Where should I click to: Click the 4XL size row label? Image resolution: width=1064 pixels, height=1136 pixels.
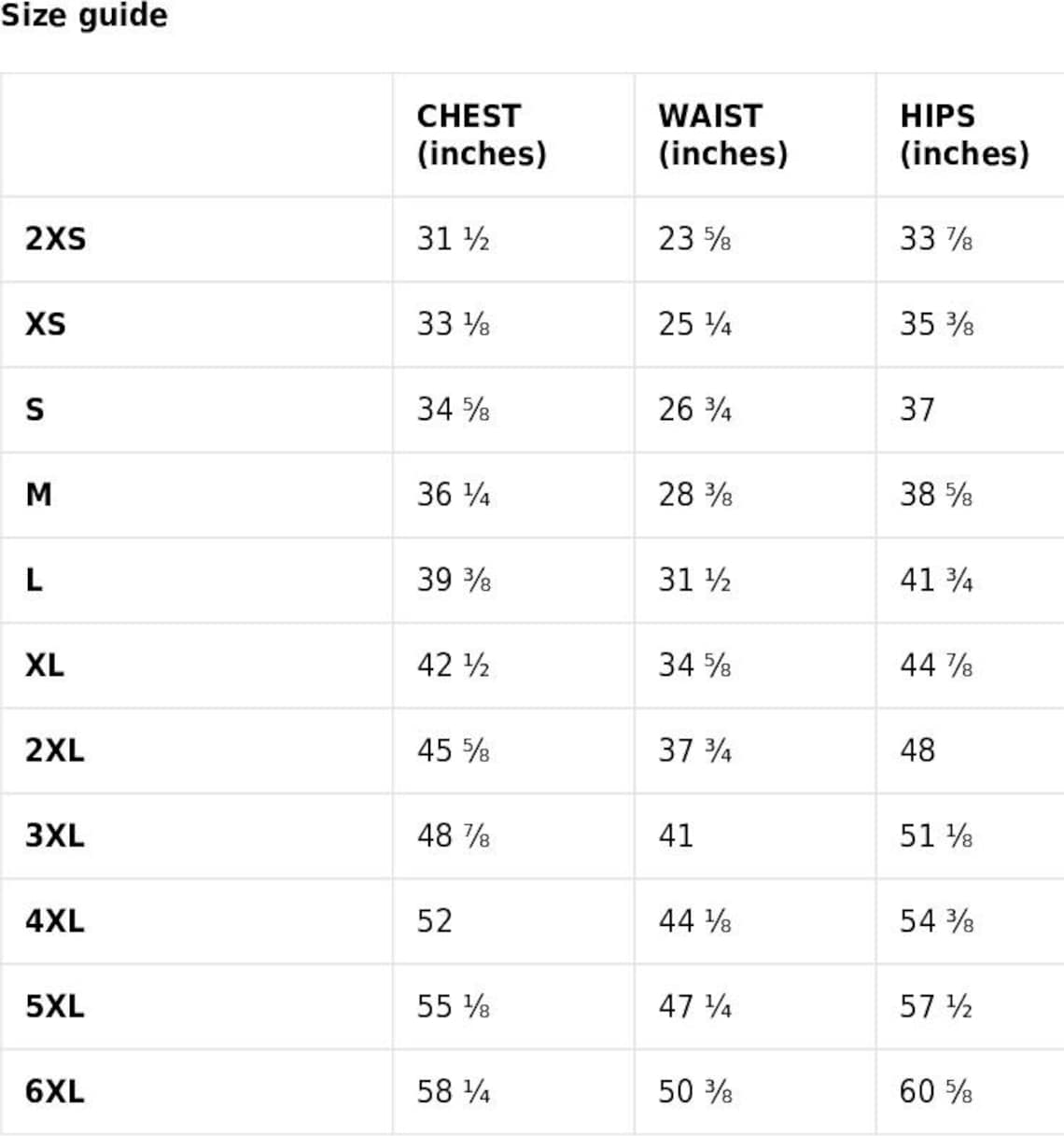click(54, 920)
